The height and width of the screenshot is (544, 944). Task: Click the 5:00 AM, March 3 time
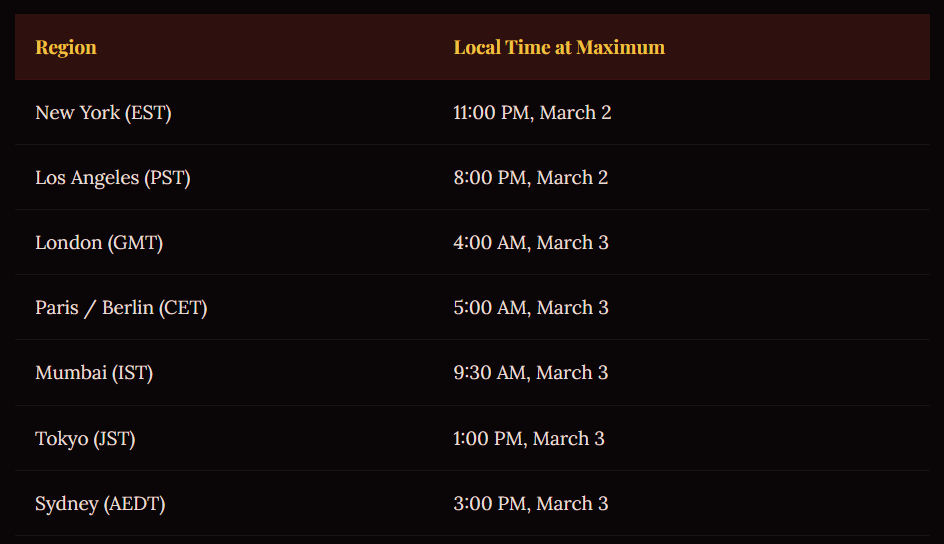[530, 308]
